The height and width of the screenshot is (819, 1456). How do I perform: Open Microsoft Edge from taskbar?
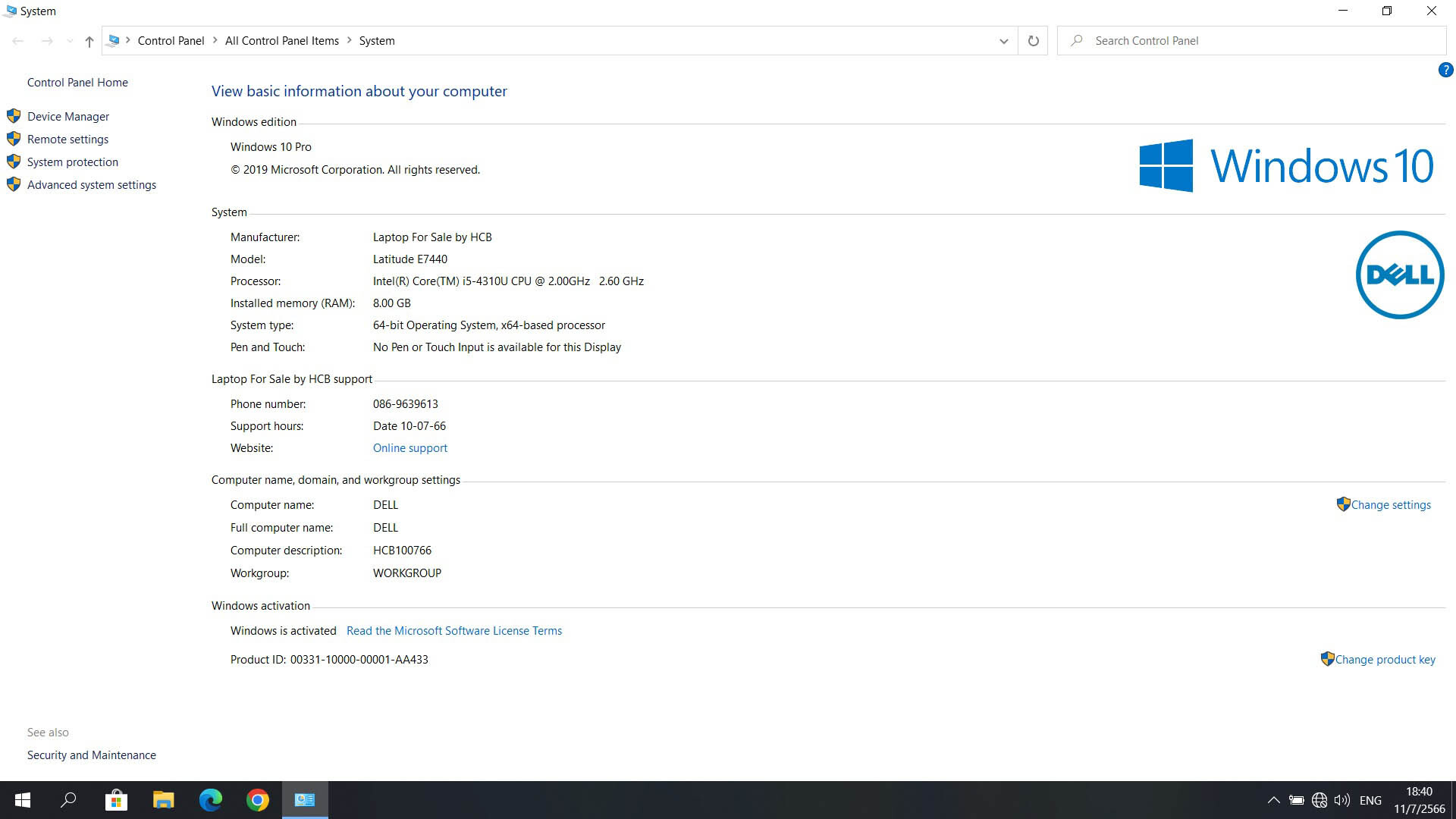pyautogui.click(x=210, y=800)
